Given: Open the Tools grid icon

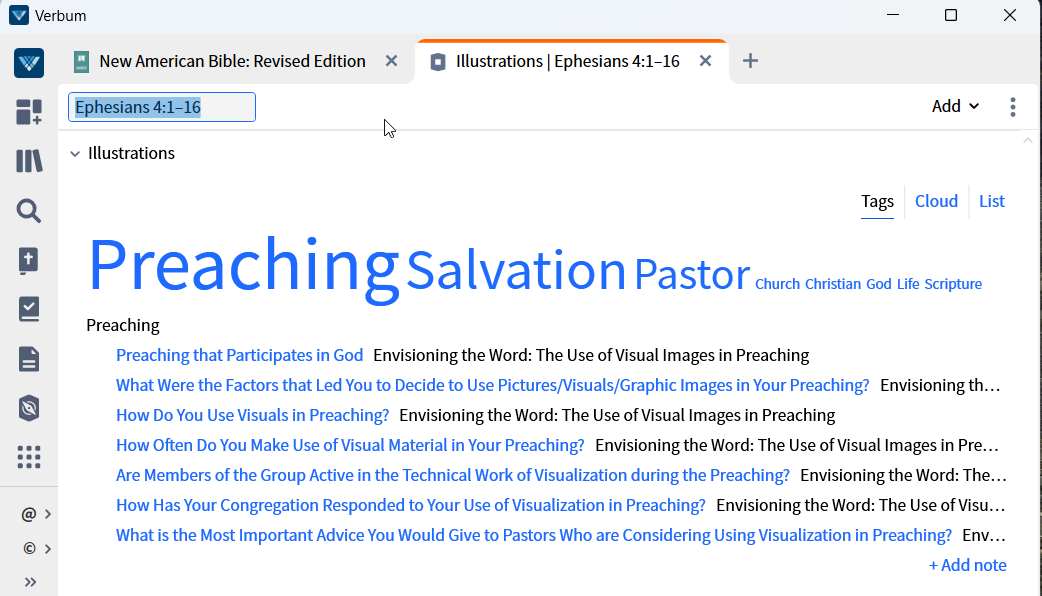Looking at the screenshot, I should pos(29,457).
